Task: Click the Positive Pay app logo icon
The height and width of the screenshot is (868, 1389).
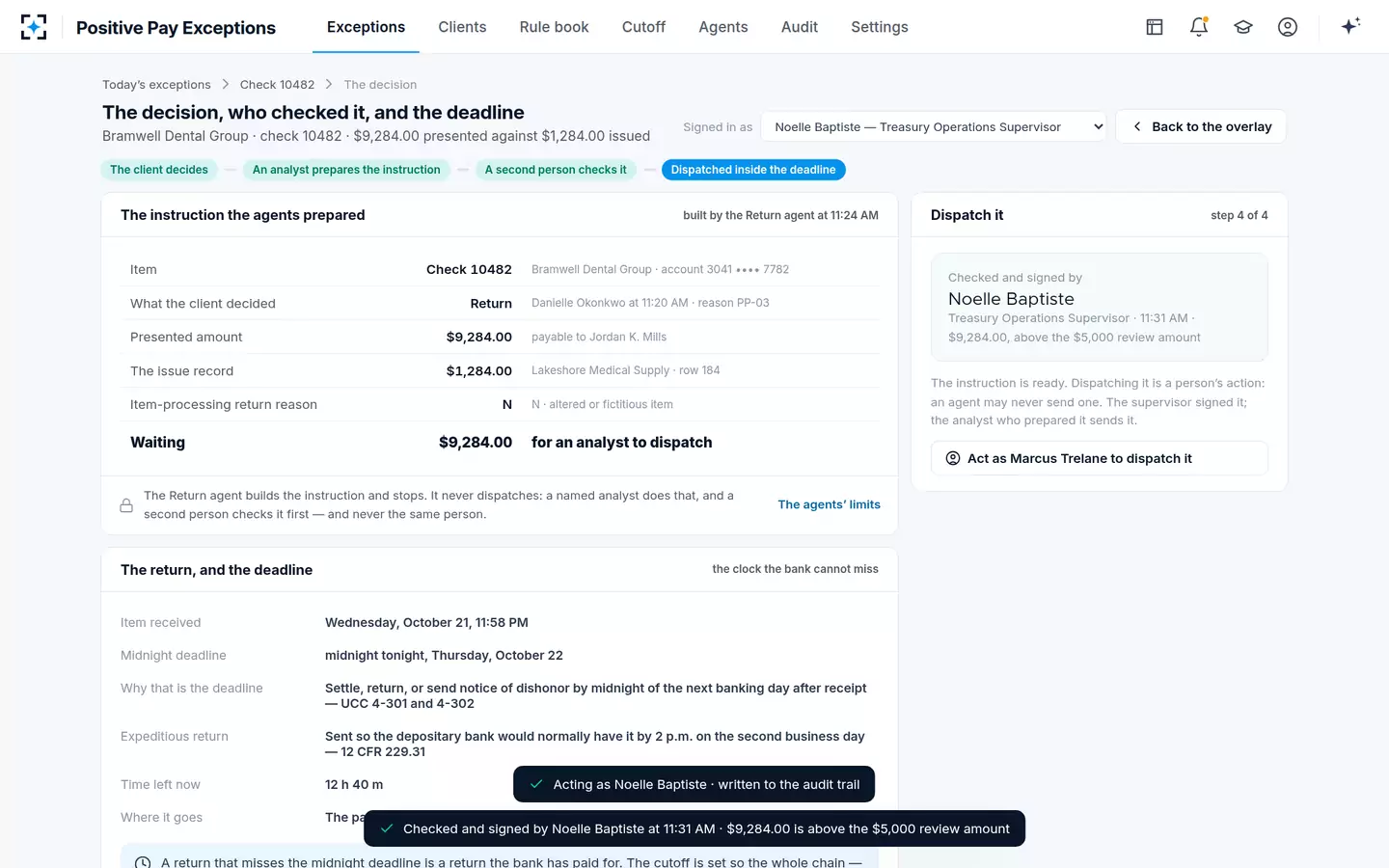Action: coord(34,27)
